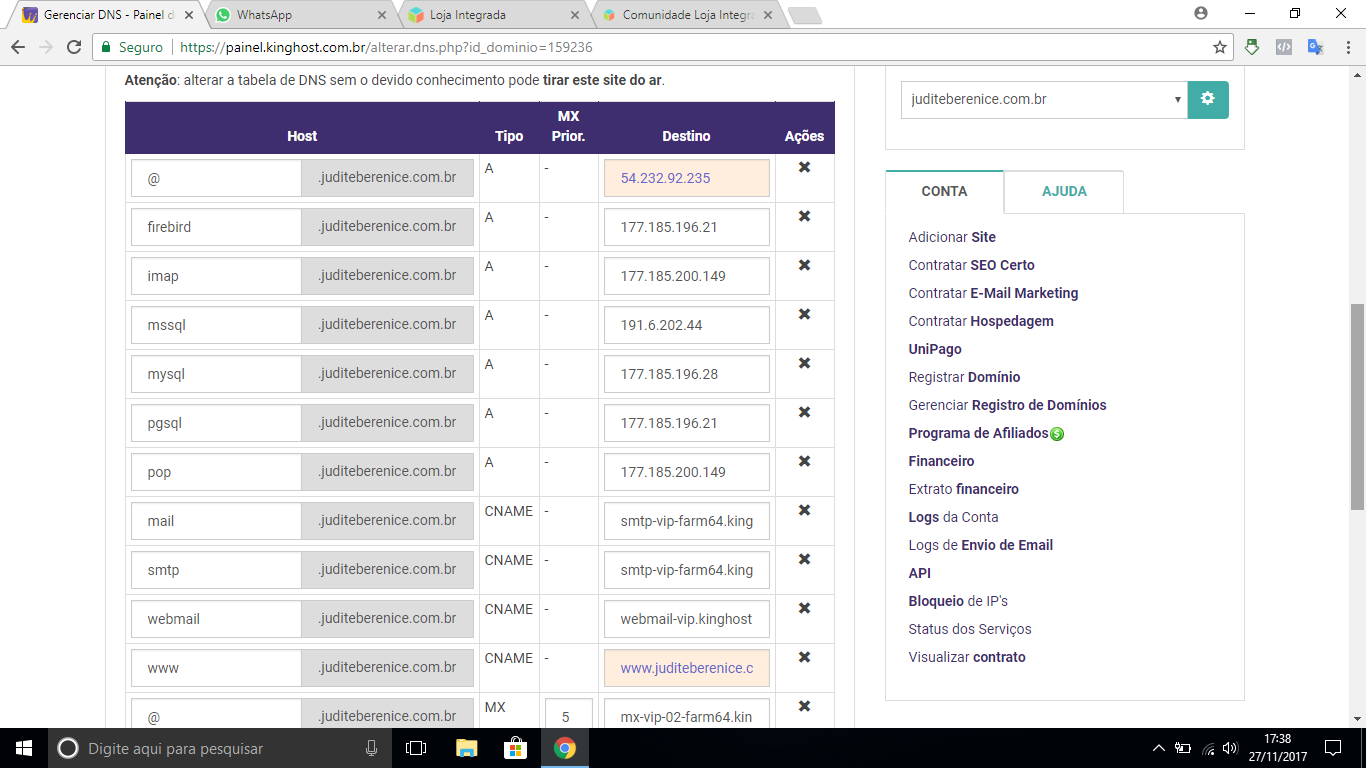Open the juditeberenice.com.br domain dropdown
Screen dimensions: 1366x768
(x=1044, y=100)
